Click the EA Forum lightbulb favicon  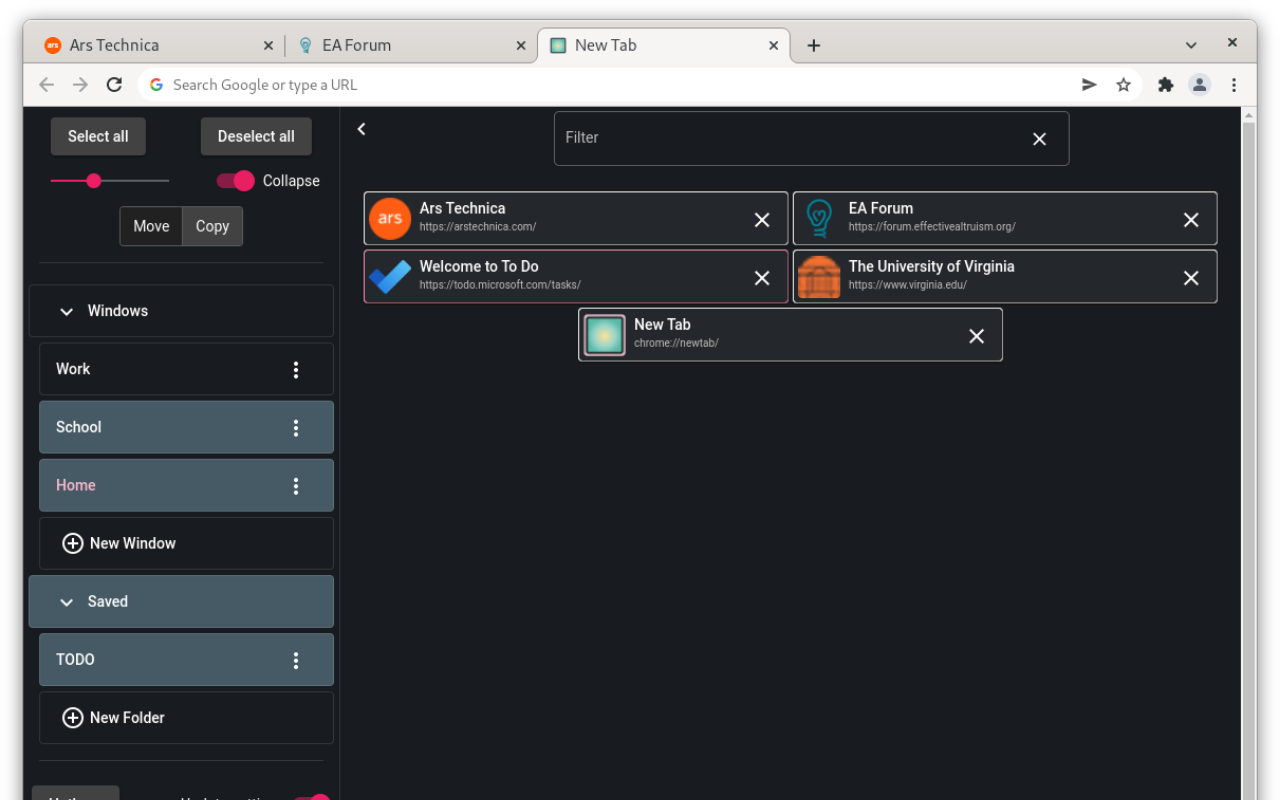pos(819,218)
